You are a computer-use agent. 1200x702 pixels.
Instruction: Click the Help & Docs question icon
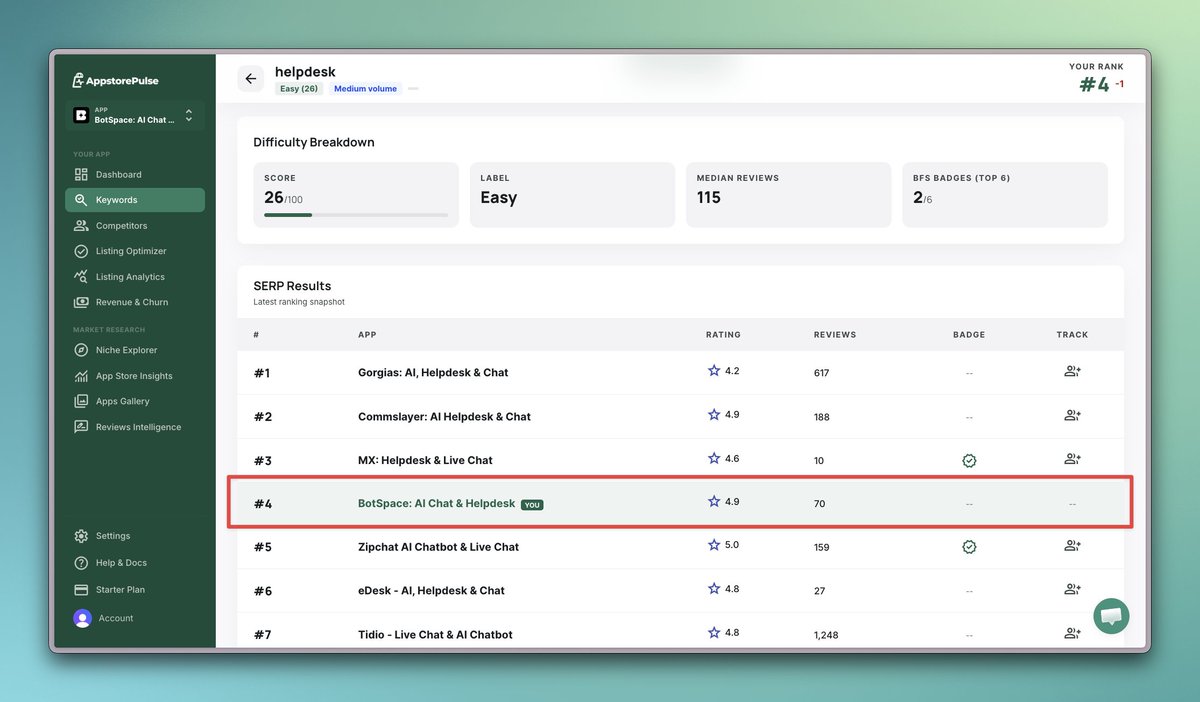(x=82, y=563)
